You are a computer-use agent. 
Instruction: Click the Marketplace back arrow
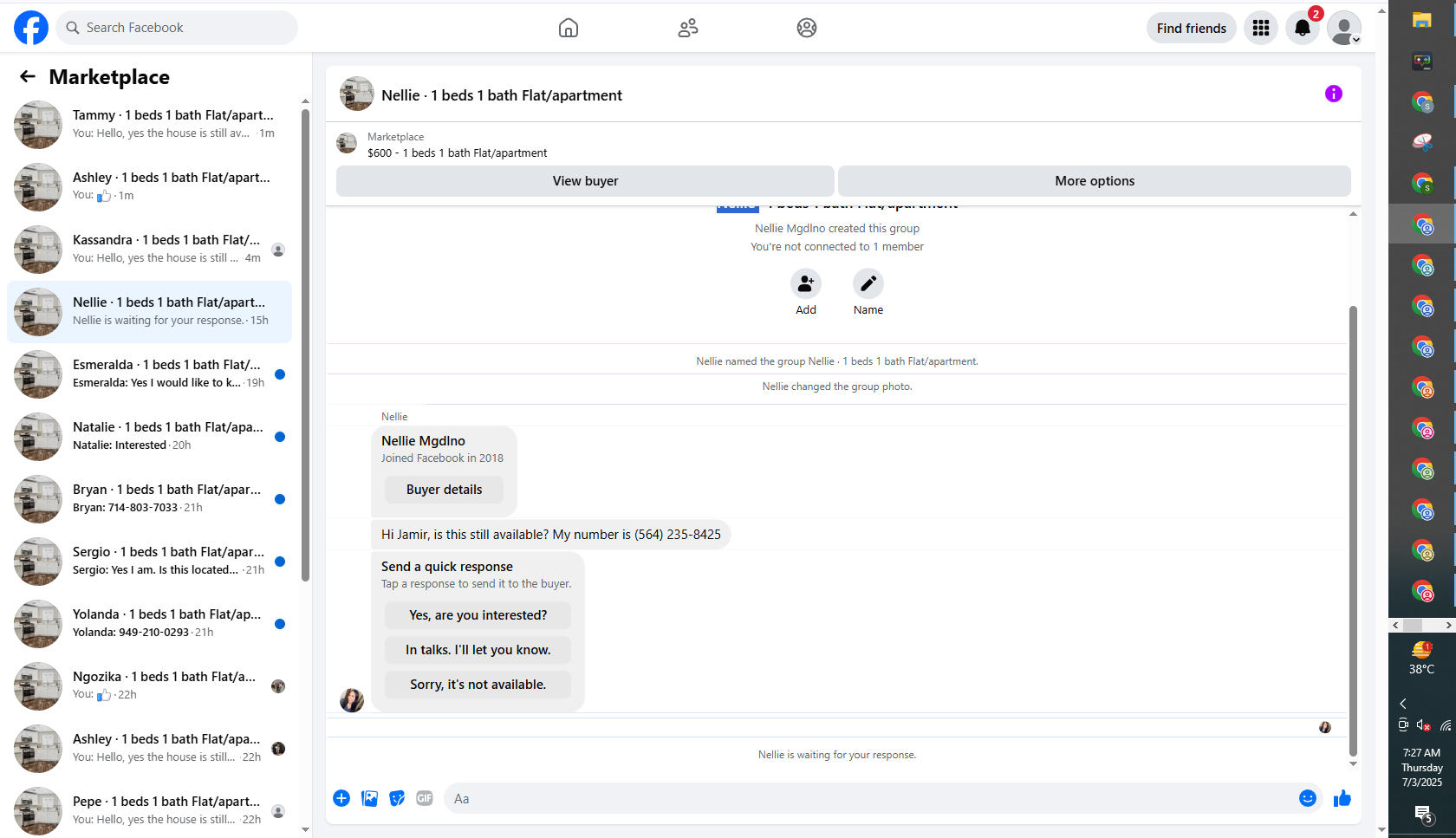click(28, 76)
